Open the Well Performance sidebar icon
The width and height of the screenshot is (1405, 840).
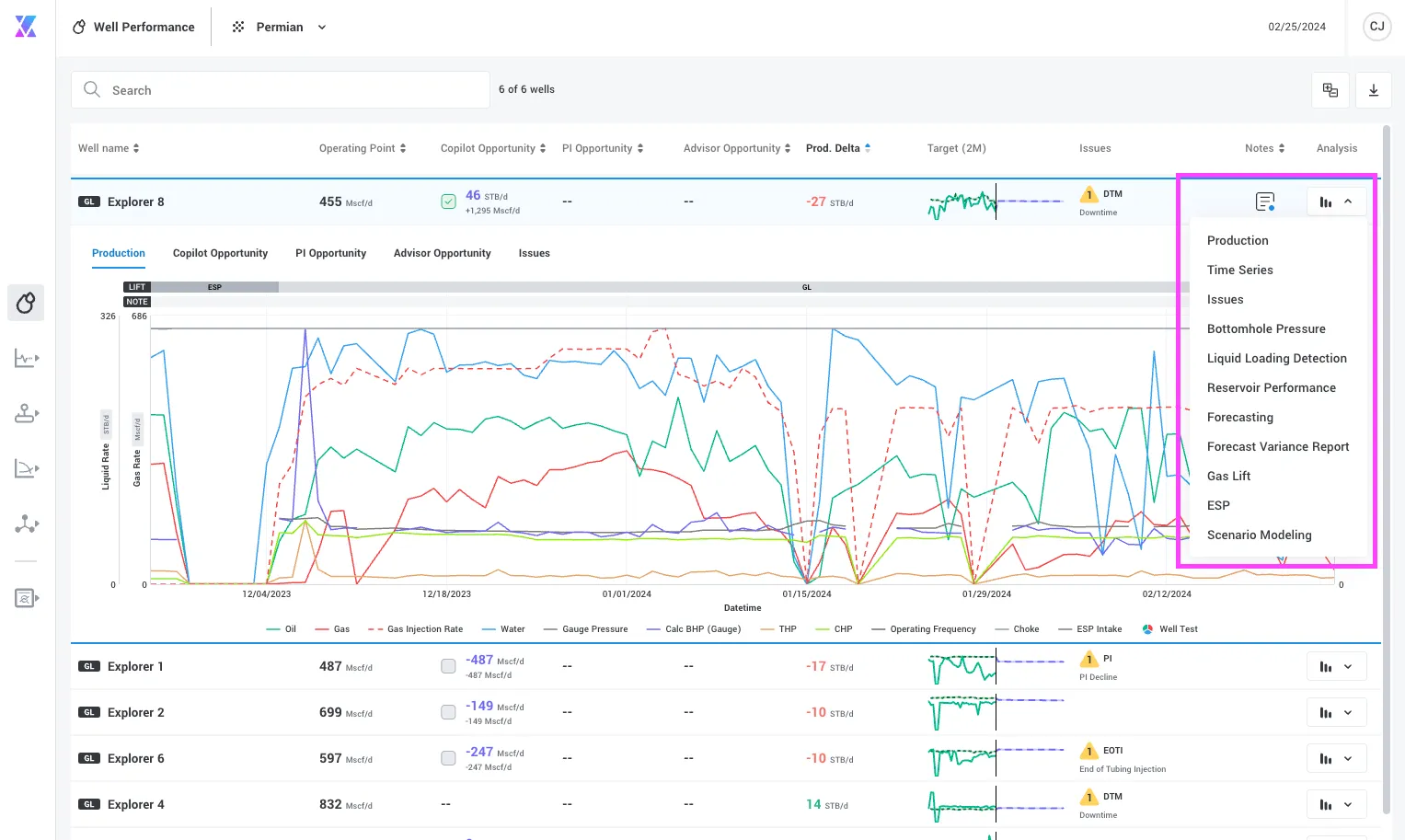[x=26, y=303]
